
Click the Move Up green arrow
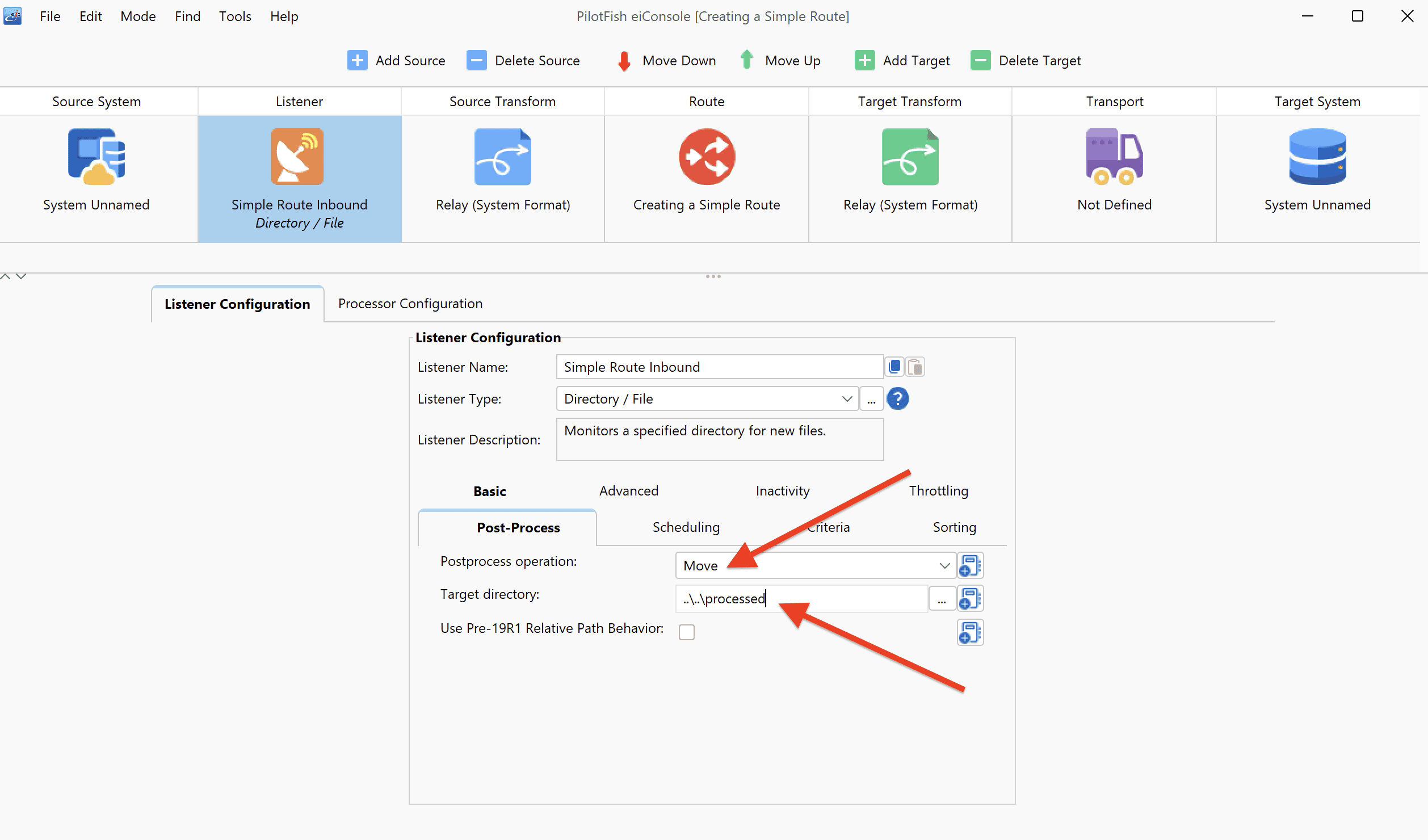[747, 60]
